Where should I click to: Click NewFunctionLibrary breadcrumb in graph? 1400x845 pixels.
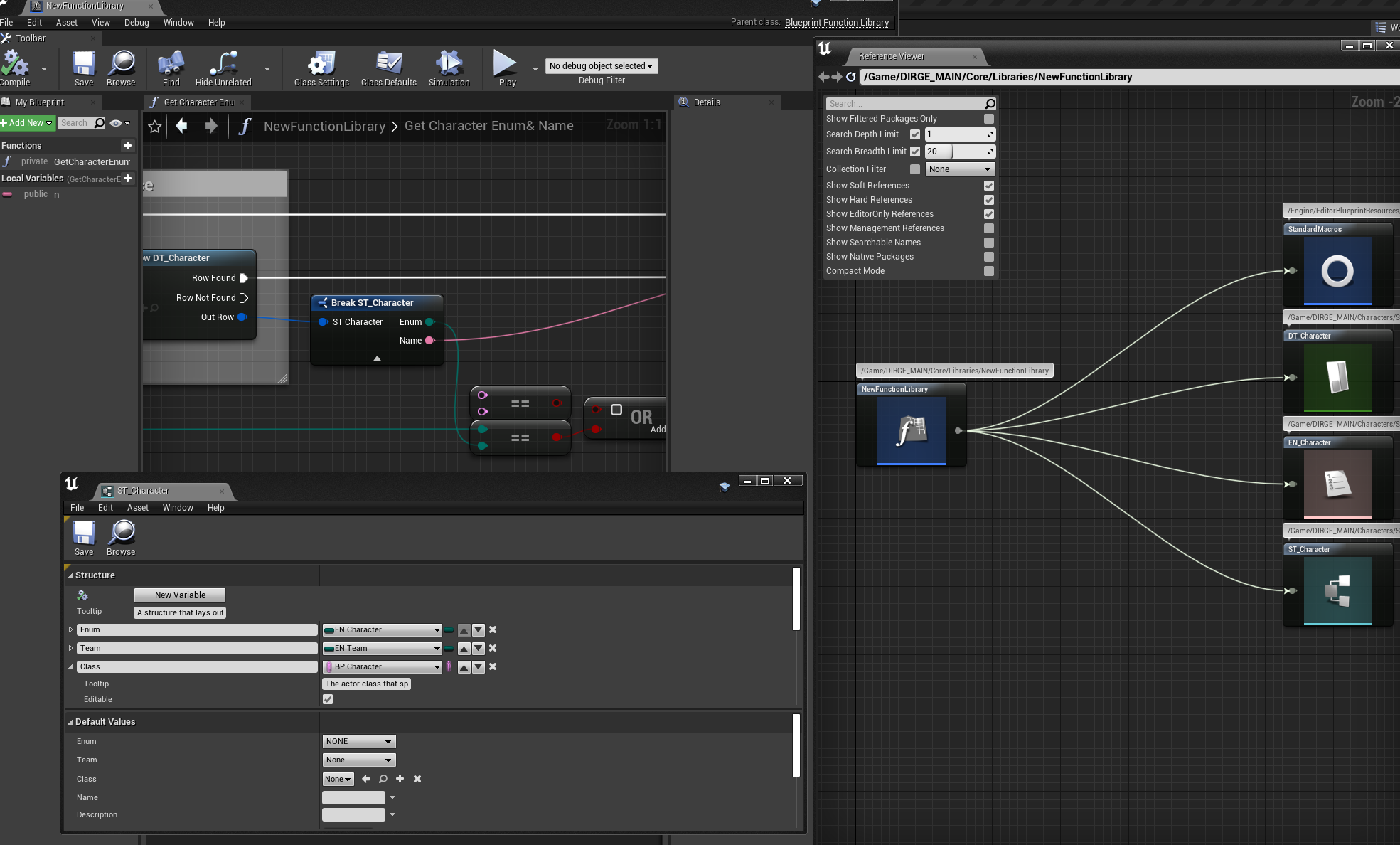coord(324,126)
